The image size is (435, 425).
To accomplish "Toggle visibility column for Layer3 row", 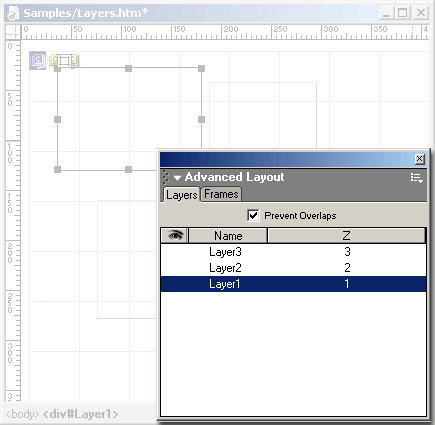I will (175, 252).
